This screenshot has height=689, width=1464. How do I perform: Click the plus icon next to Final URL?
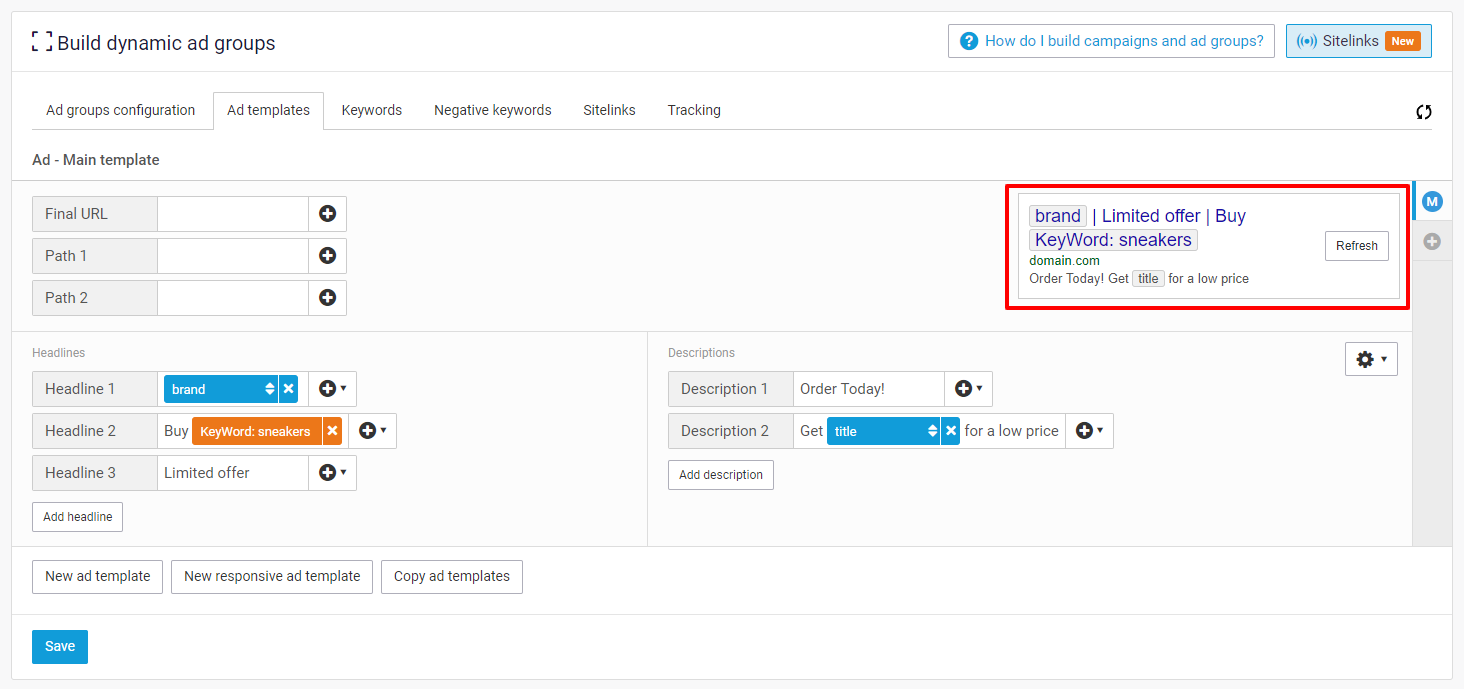(327, 214)
